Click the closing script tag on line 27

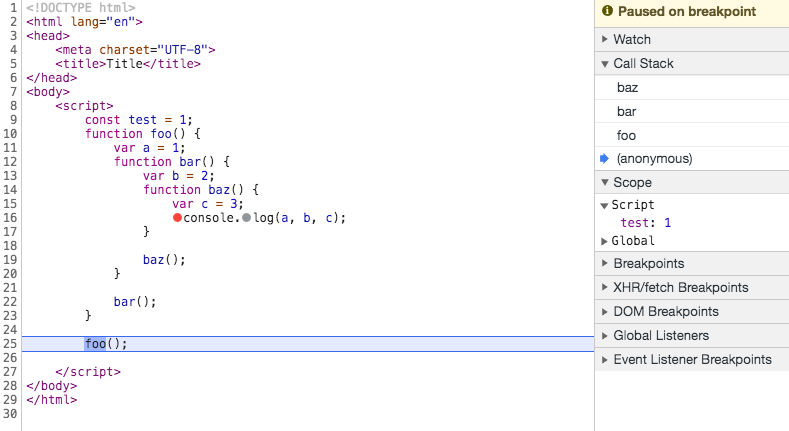88,372
